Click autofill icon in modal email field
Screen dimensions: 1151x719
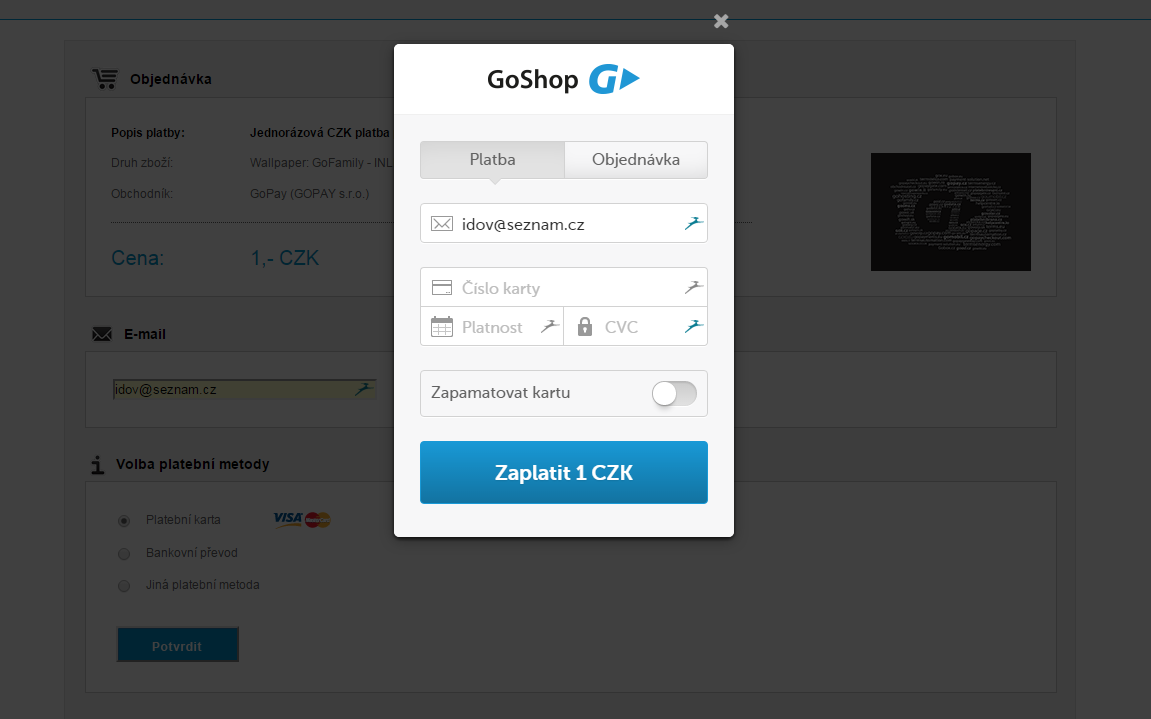point(694,223)
